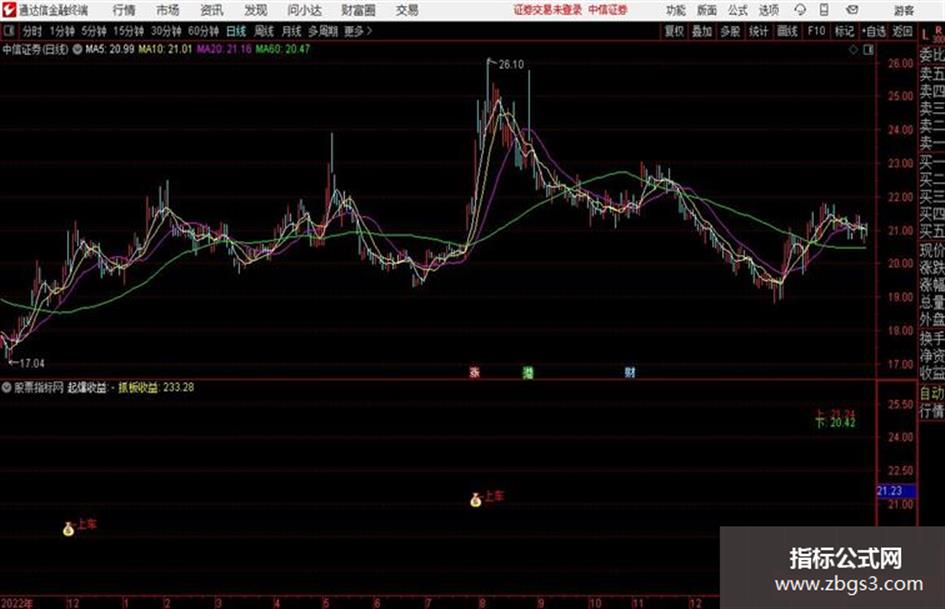The image size is (945, 609).
Task: Click the customer service headset icon
Action: (x=800, y=10)
